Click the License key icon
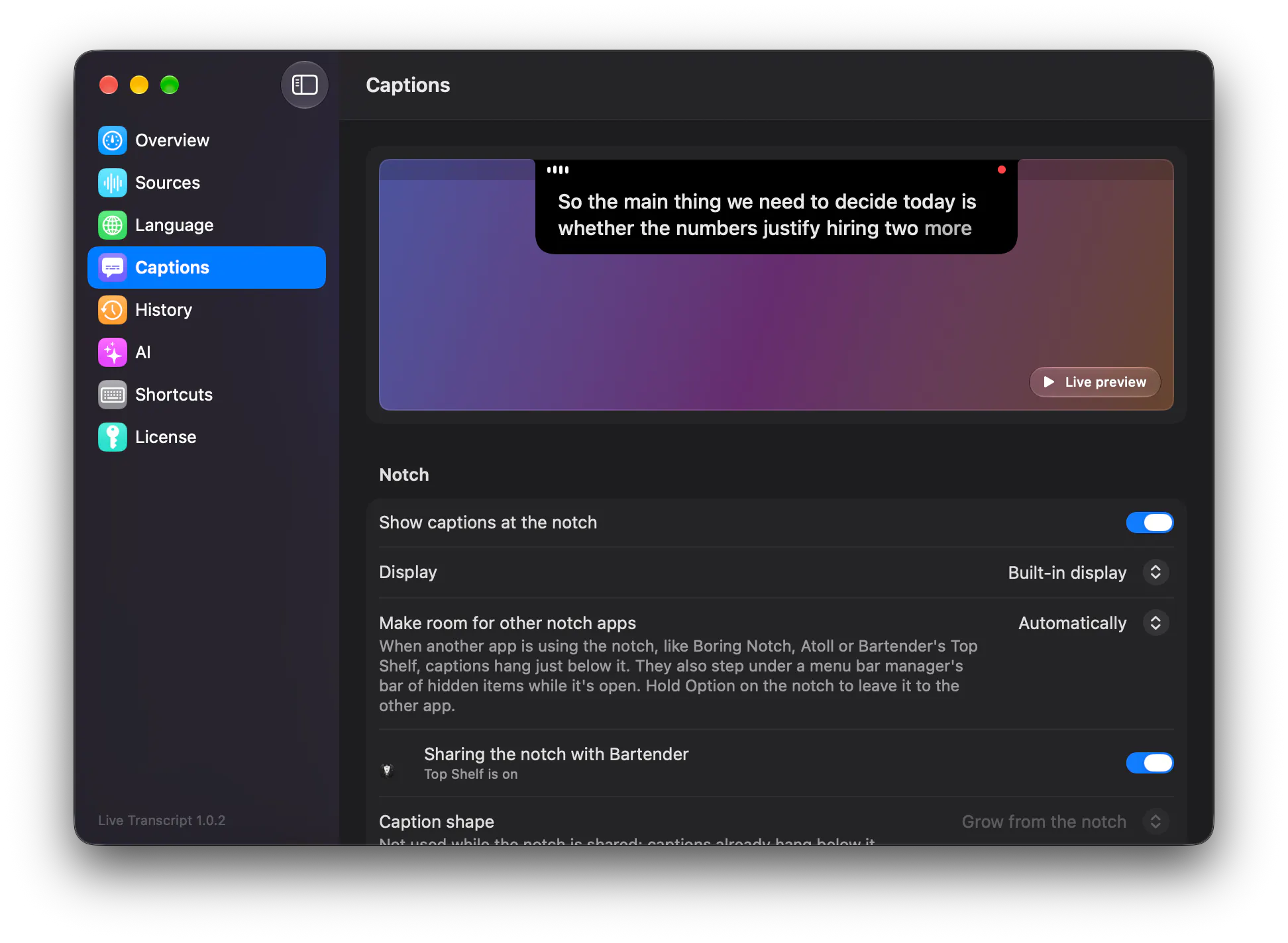Viewport: 1288px width, 943px height. [x=112, y=437]
